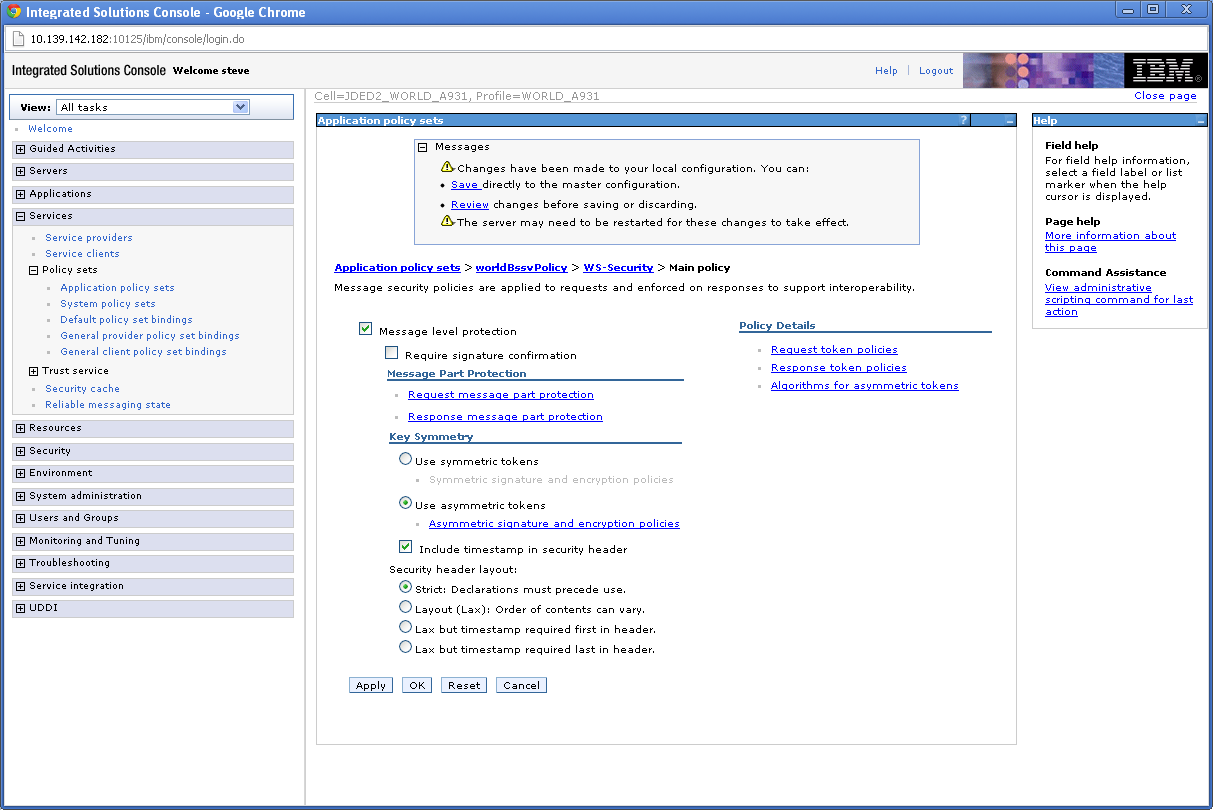Open Algorithms for asymmetric tokens

[865, 386]
